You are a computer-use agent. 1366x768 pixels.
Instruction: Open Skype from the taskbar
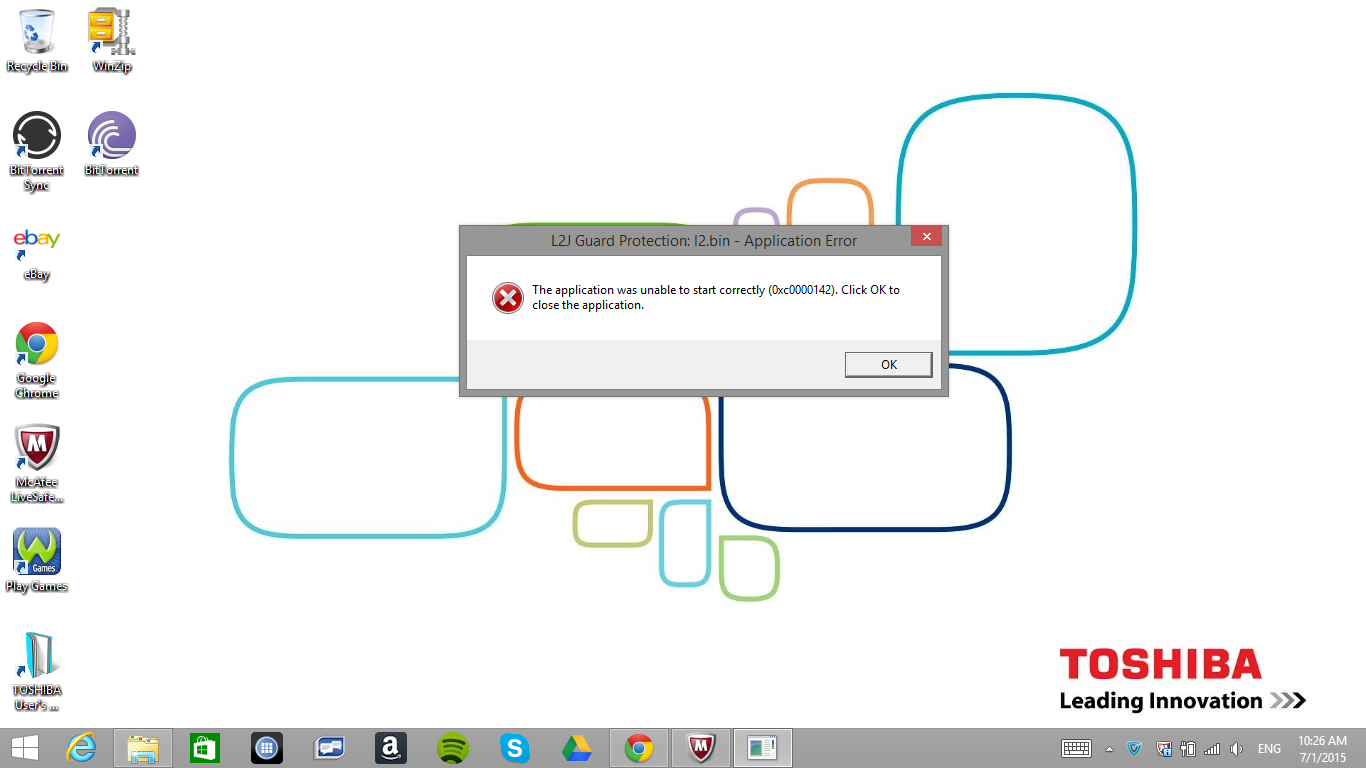(515, 748)
